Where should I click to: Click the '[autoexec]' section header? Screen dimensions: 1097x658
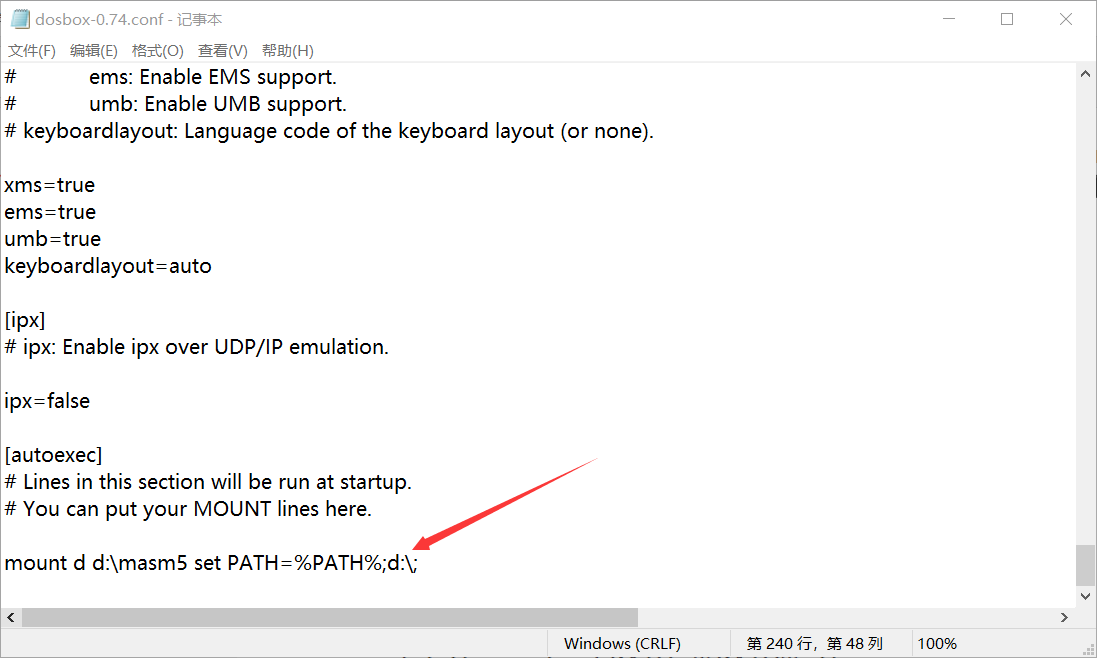point(53,455)
